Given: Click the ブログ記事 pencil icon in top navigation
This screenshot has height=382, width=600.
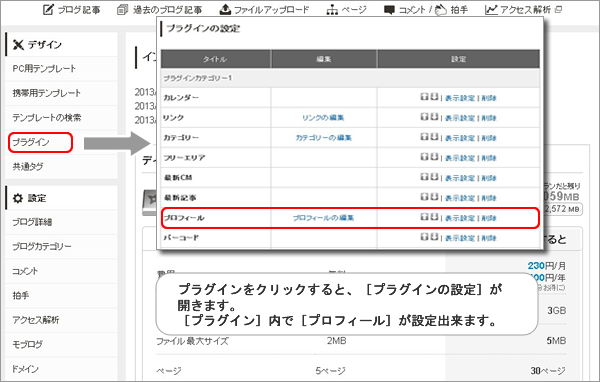Looking at the screenshot, I should pos(48,10).
